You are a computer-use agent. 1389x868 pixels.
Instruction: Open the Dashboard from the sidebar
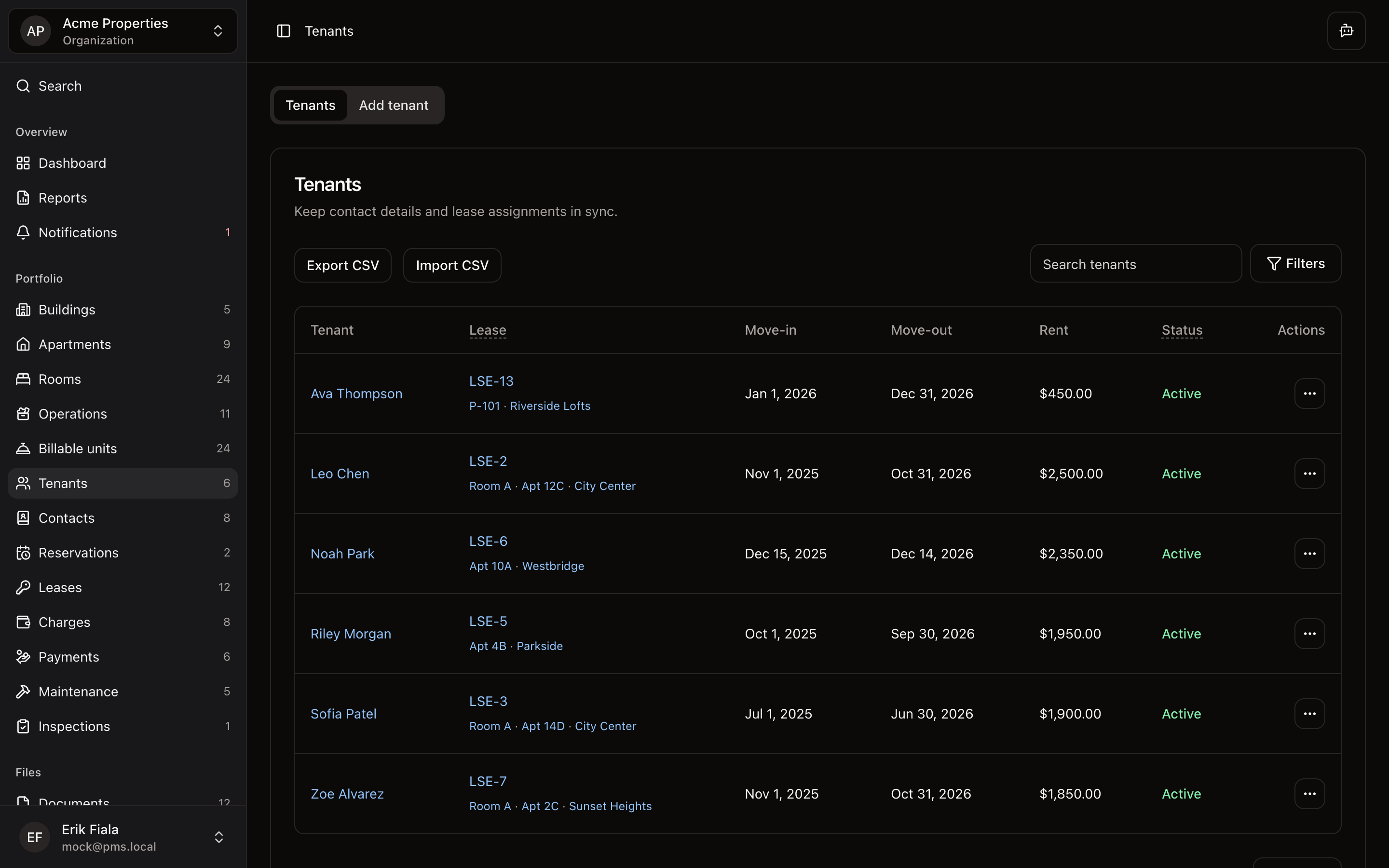(72, 163)
